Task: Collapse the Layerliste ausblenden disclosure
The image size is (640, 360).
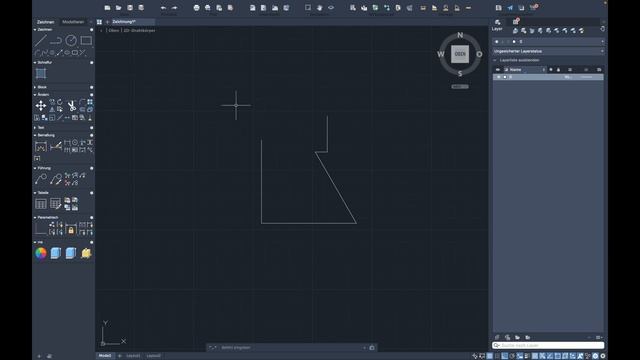Action: click(495, 60)
